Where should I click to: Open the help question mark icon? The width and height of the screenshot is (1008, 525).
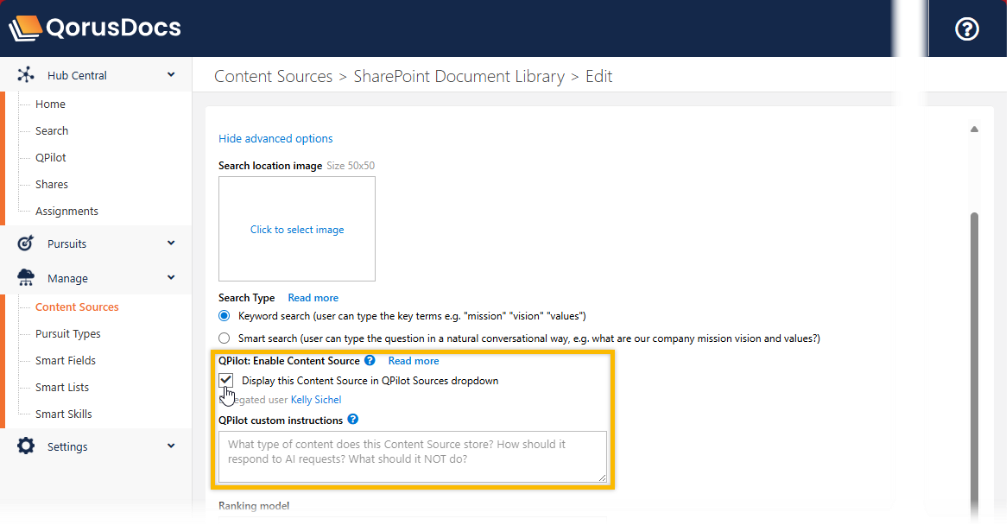coord(966,29)
